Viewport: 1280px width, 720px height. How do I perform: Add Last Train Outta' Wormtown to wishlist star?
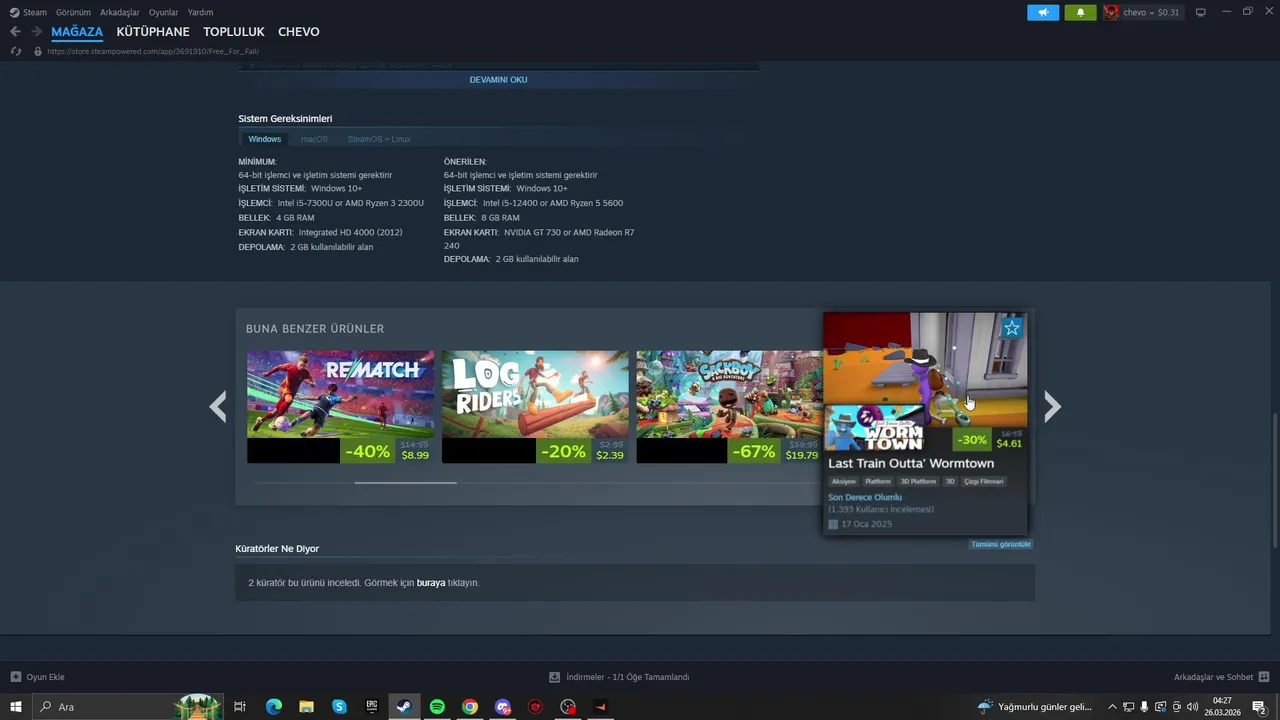click(1012, 328)
